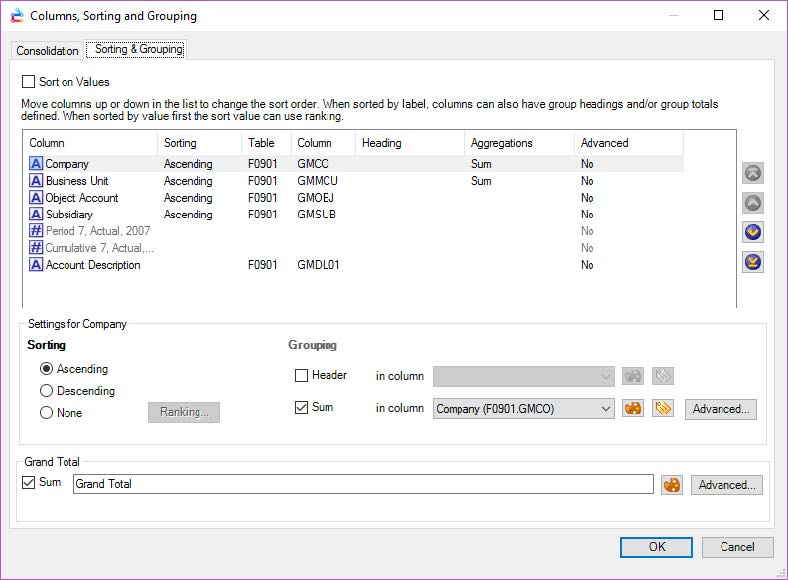Open the disabled Header in column dropdown
The height and width of the screenshot is (580, 788).
[524, 376]
